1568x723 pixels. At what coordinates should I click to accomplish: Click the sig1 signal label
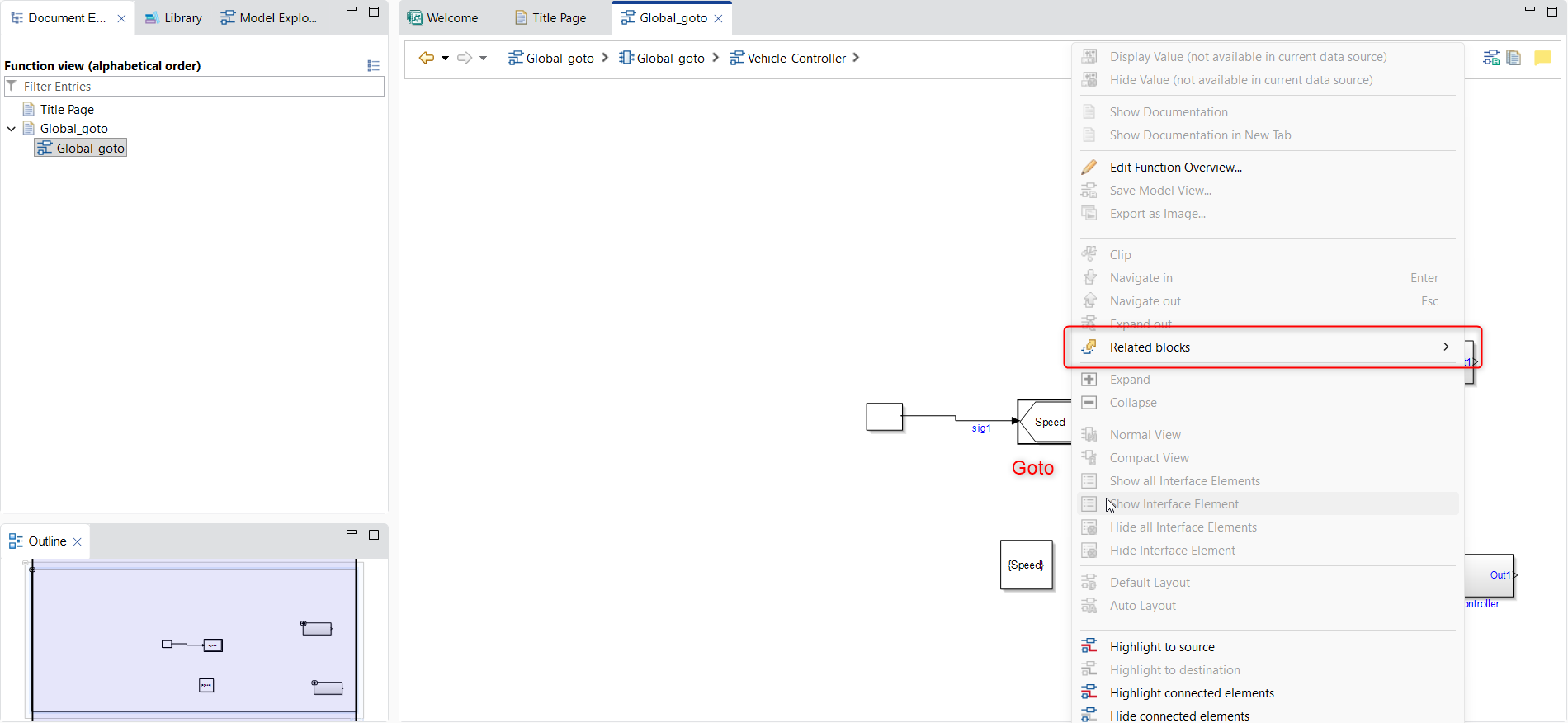click(x=981, y=428)
